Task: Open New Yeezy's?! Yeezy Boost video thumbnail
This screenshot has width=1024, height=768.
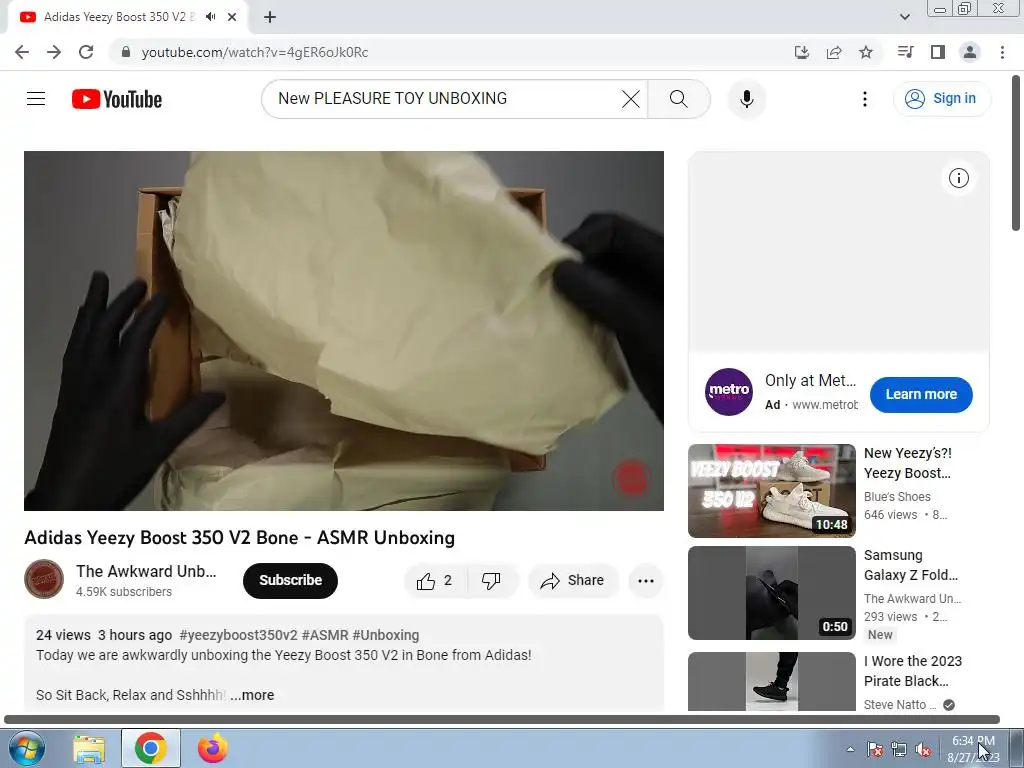Action: click(x=771, y=490)
